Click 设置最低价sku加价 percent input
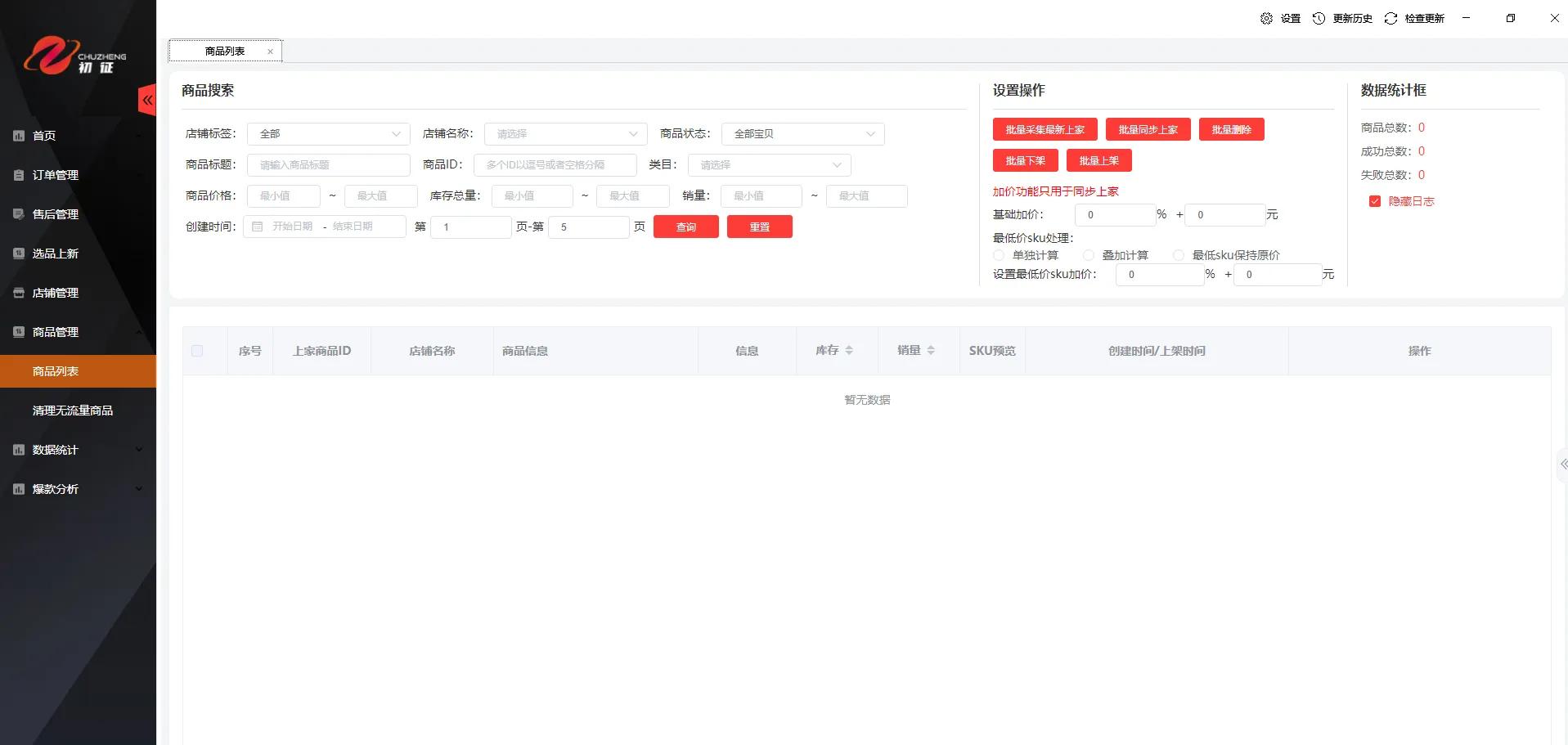 1160,275
